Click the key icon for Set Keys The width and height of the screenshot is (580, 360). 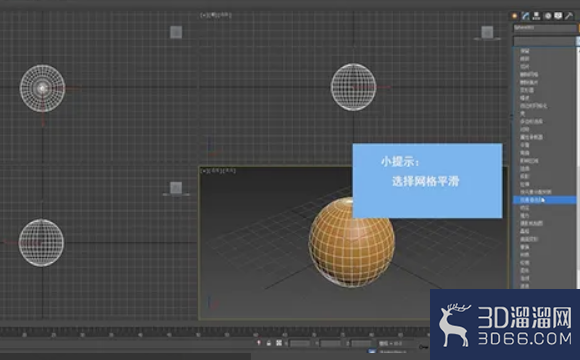pyautogui.click(x=424, y=347)
